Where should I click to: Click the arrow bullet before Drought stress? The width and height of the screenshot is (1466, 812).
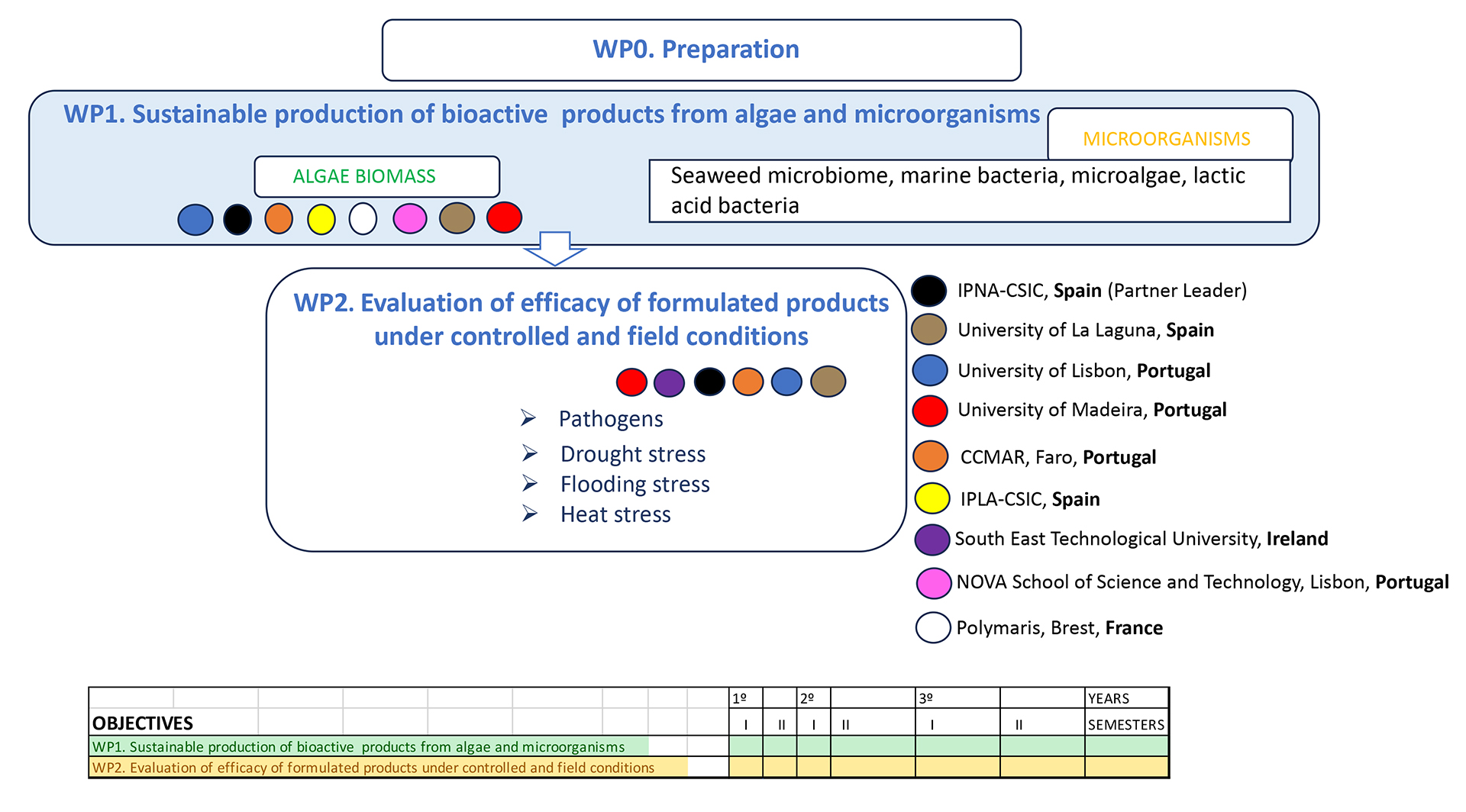pos(530,454)
